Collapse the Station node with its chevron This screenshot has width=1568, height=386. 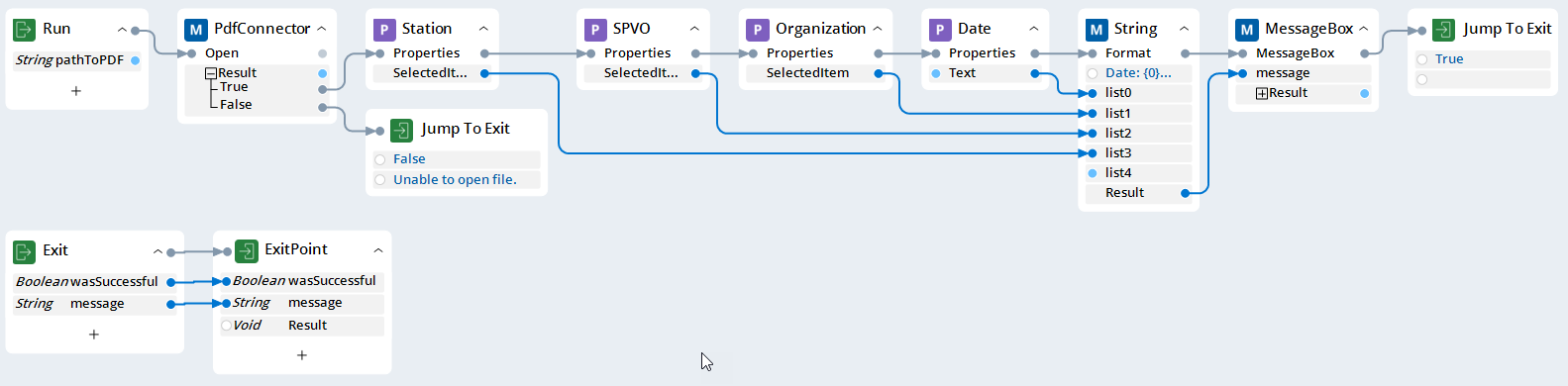(483, 30)
